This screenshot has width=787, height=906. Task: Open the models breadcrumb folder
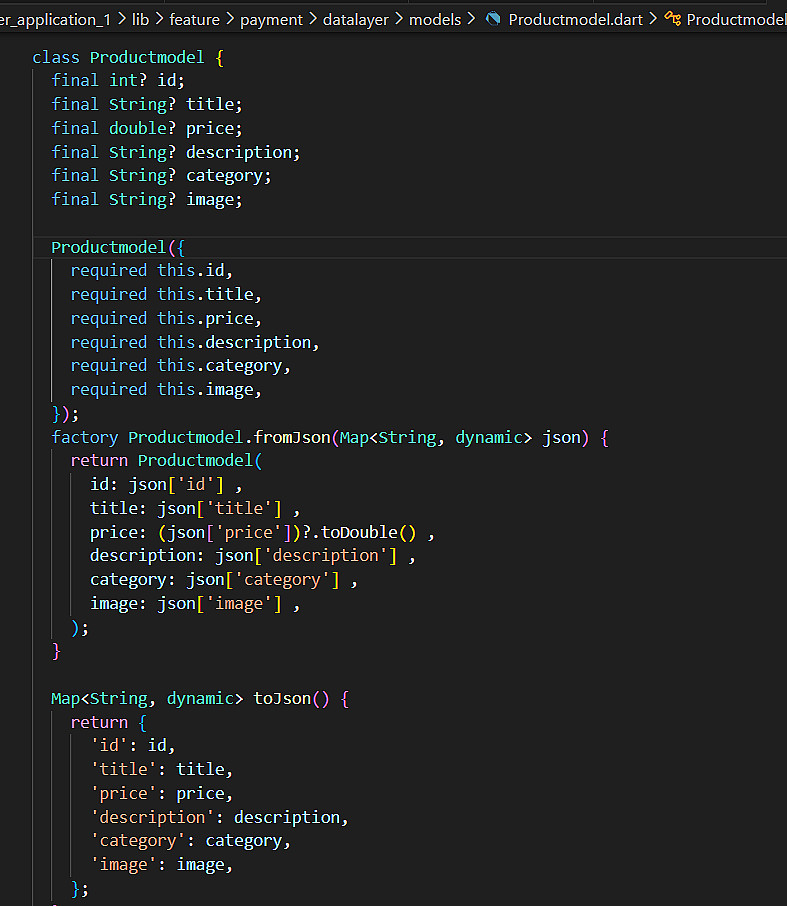(435, 19)
